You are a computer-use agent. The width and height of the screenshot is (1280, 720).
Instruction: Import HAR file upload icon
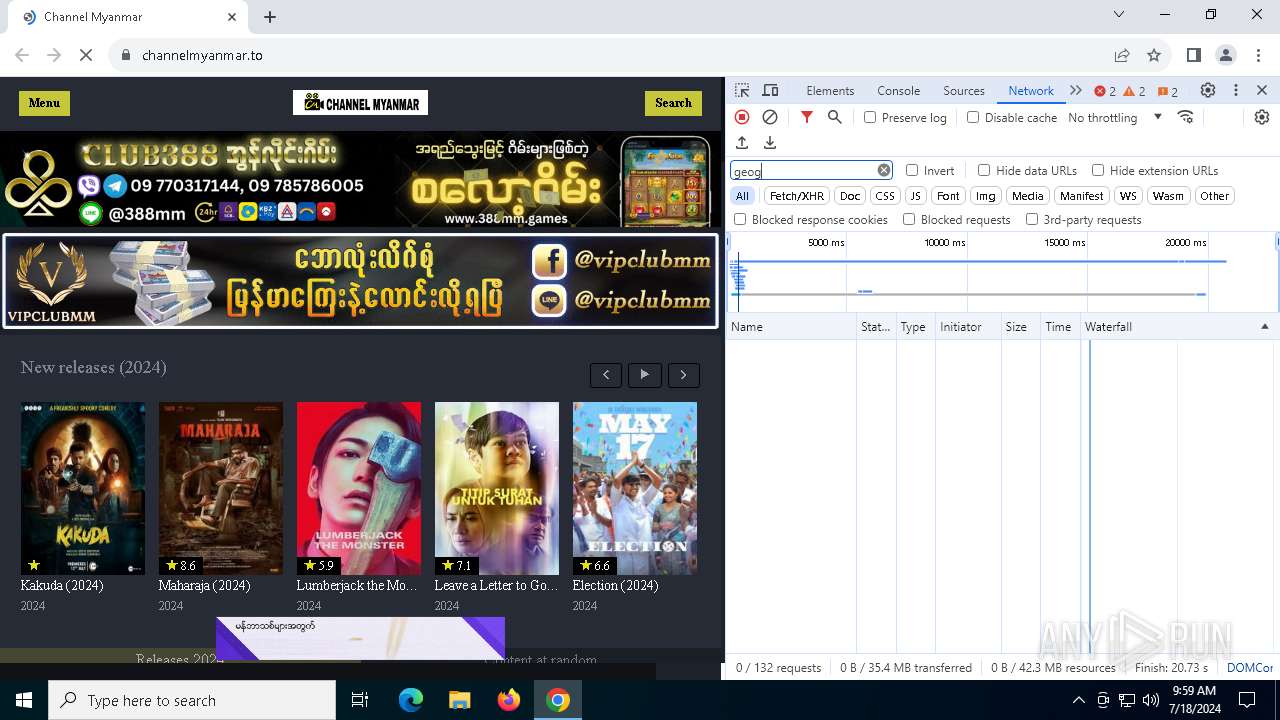point(742,143)
